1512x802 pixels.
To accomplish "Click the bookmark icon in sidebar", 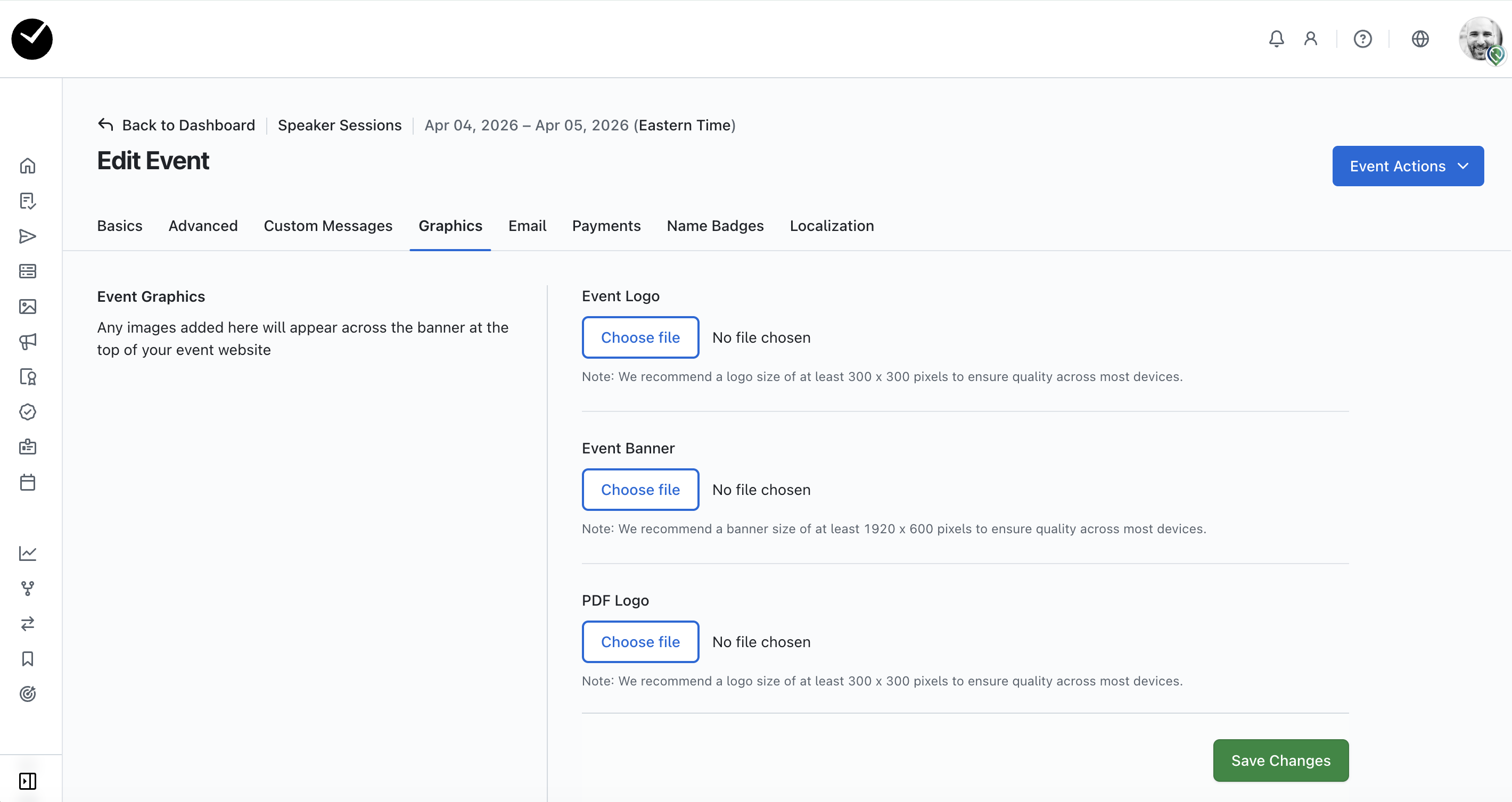I will (x=28, y=659).
